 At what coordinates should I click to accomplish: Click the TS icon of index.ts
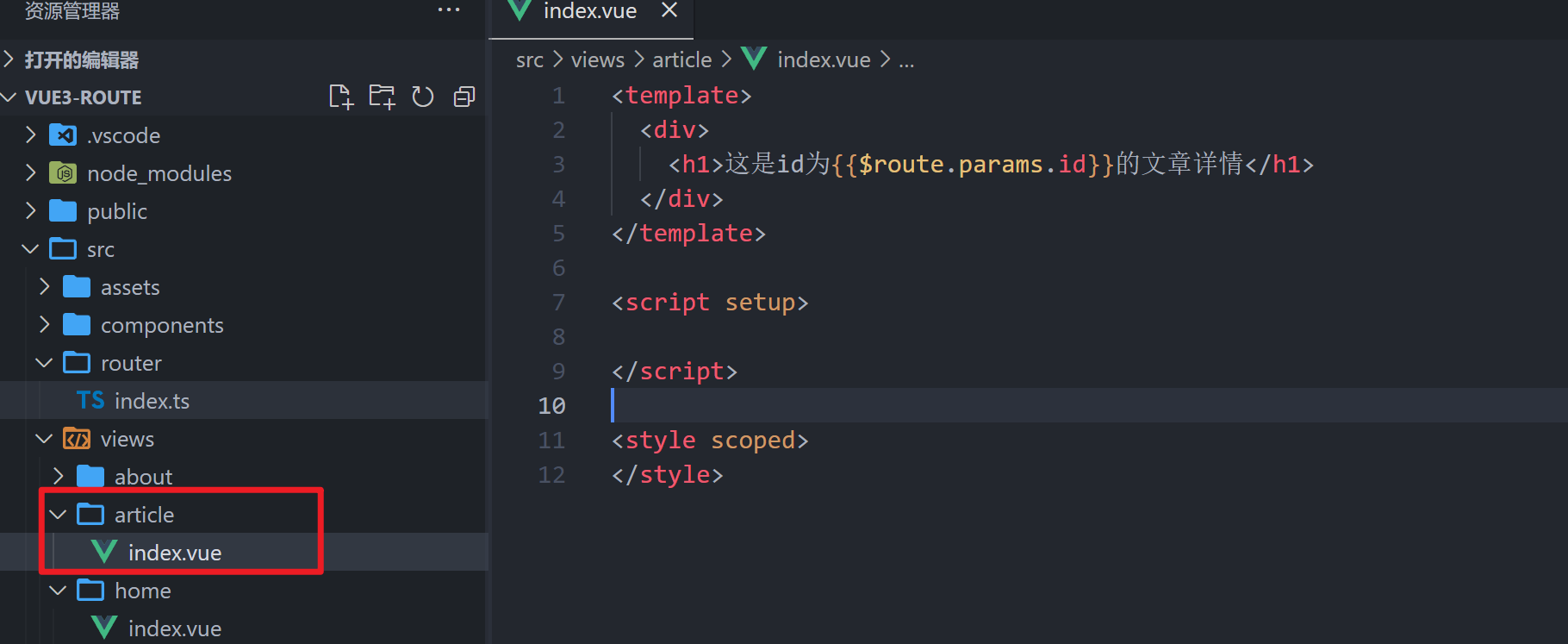tap(90, 401)
